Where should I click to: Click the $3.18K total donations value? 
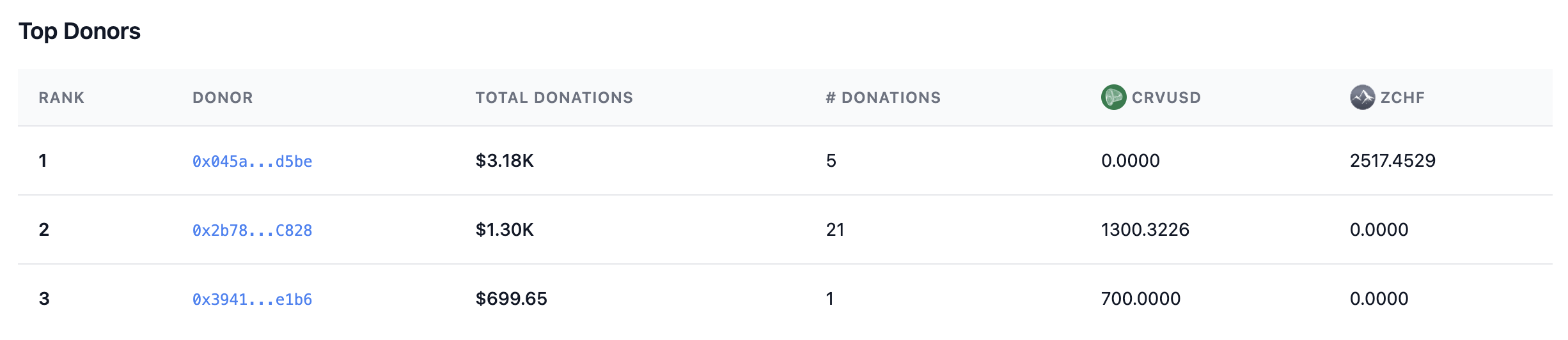(x=505, y=160)
